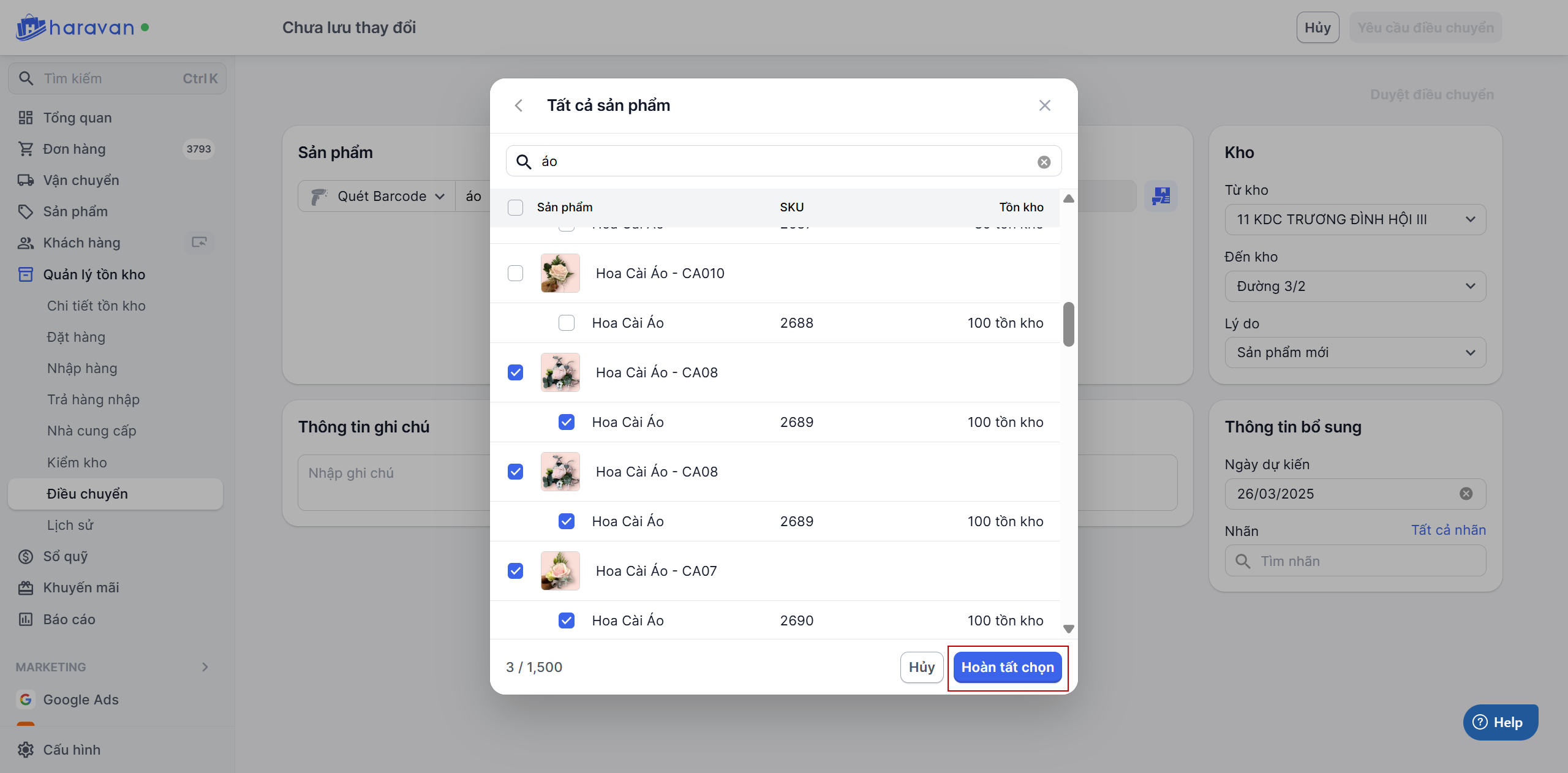This screenshot has height=773, width=1568.
Task: Click the Tất cả nhãn link
Action: (1448, 530)
